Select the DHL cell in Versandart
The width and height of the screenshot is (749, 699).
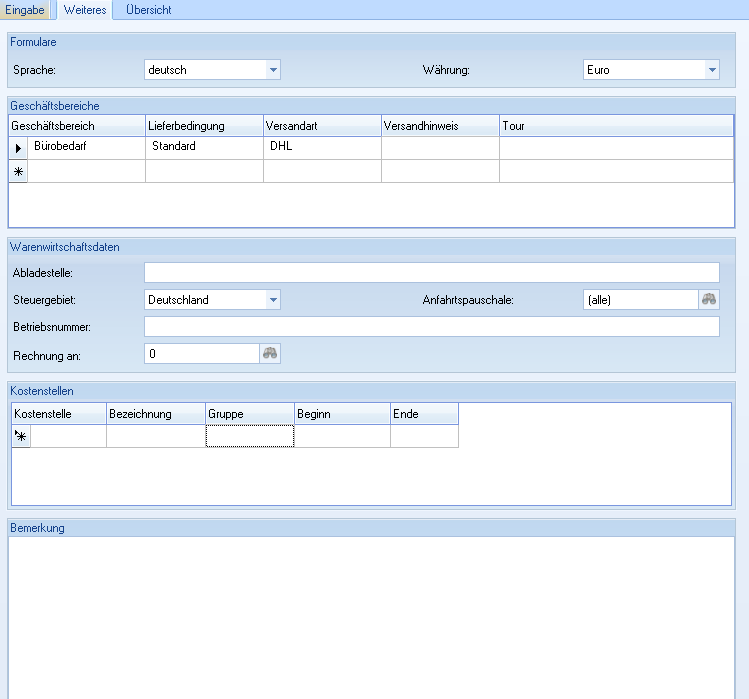coord(322,147)
